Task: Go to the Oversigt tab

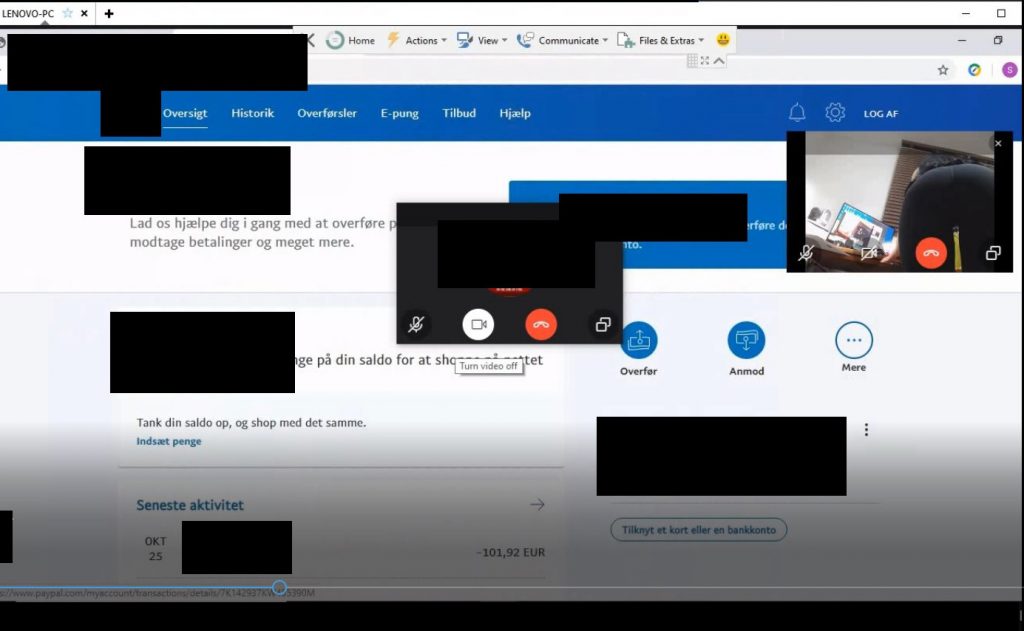Action: 185,113
